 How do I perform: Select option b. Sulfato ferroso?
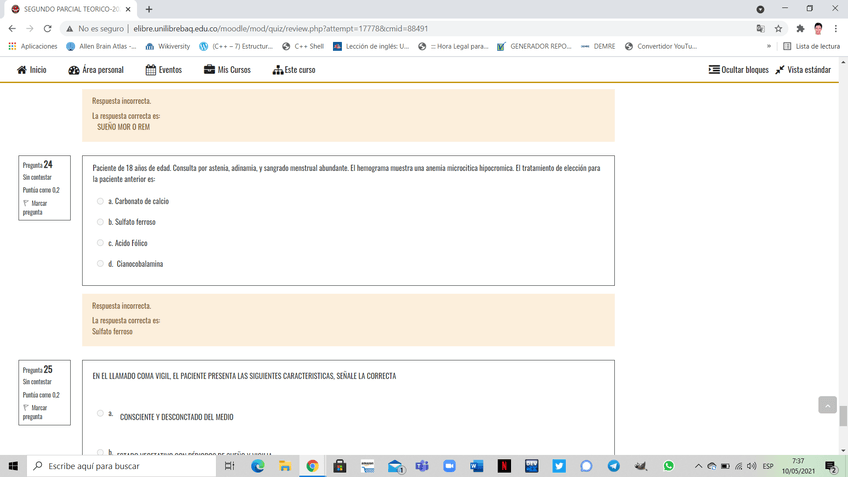coord(100,222)
